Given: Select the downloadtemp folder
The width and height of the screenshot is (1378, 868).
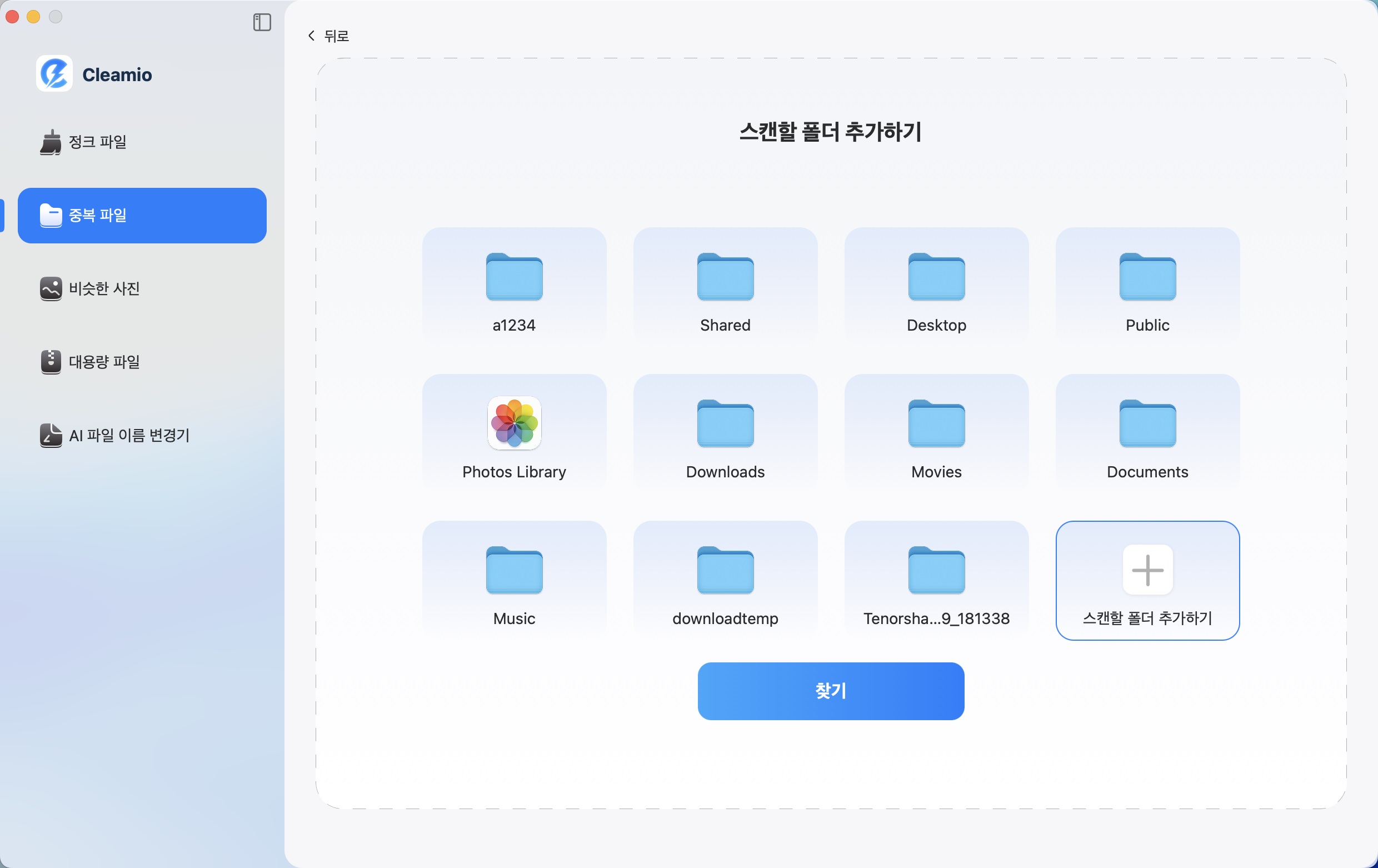Looking at the screenshot, I should point(725,580).
